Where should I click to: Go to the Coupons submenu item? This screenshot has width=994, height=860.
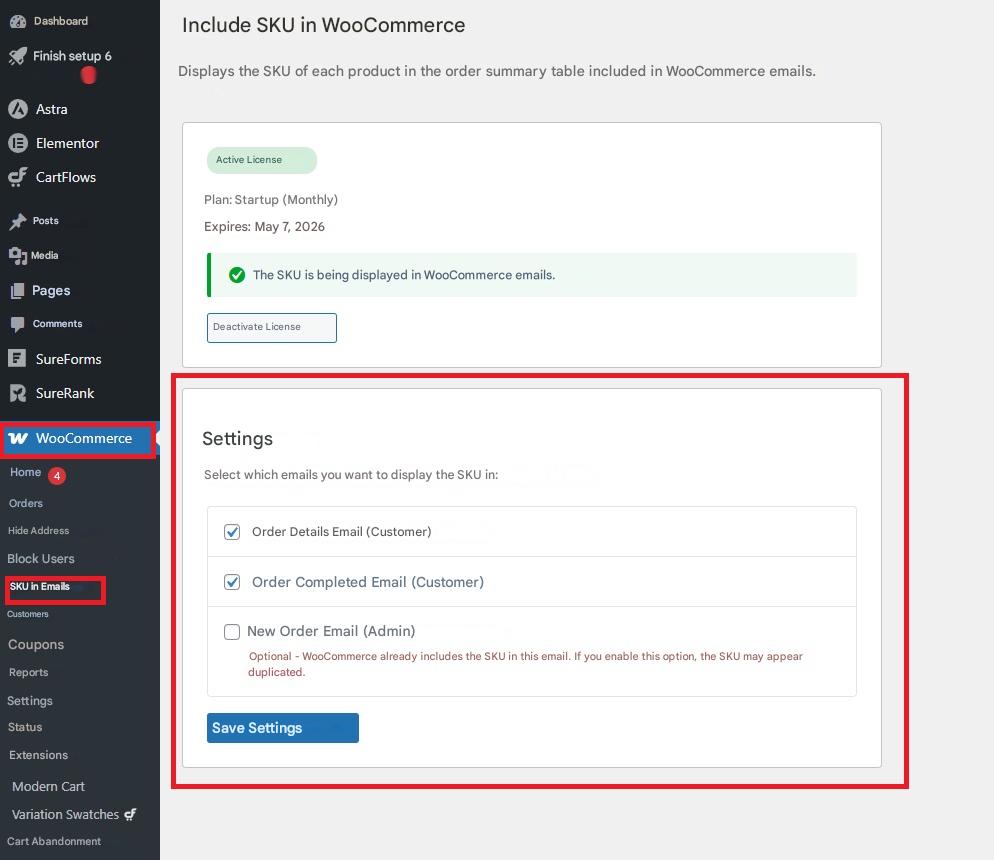36,645
